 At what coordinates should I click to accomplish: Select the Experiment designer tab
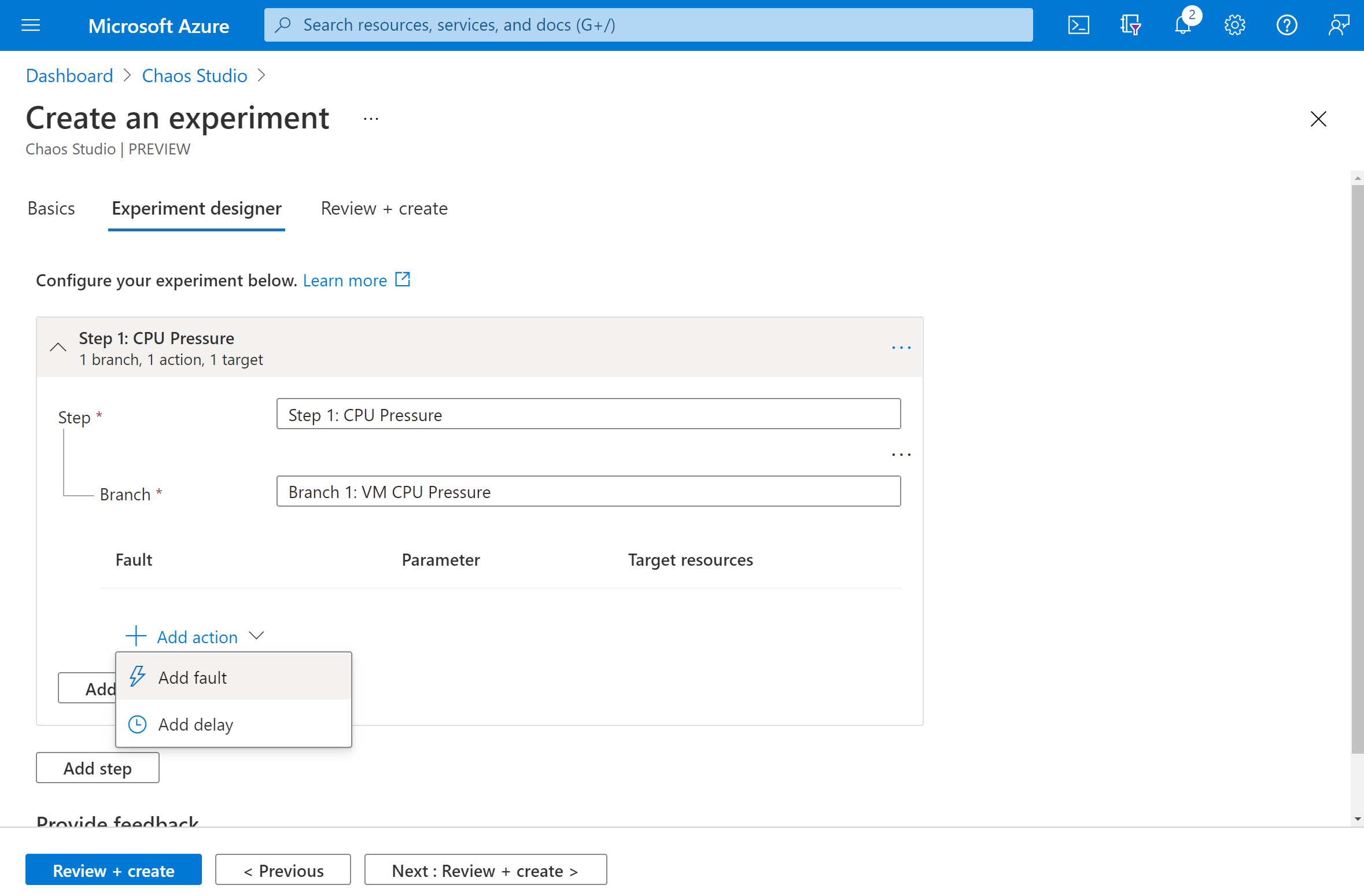point(196,209)
